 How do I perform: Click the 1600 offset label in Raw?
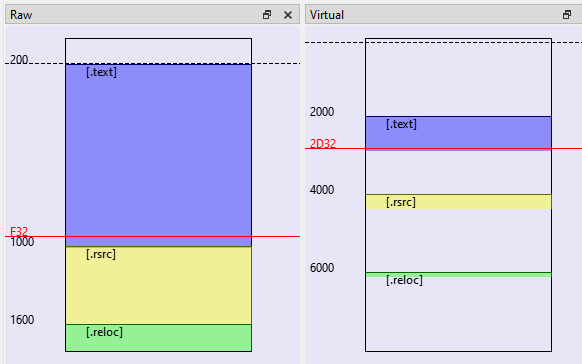click(x=22, y=319)
